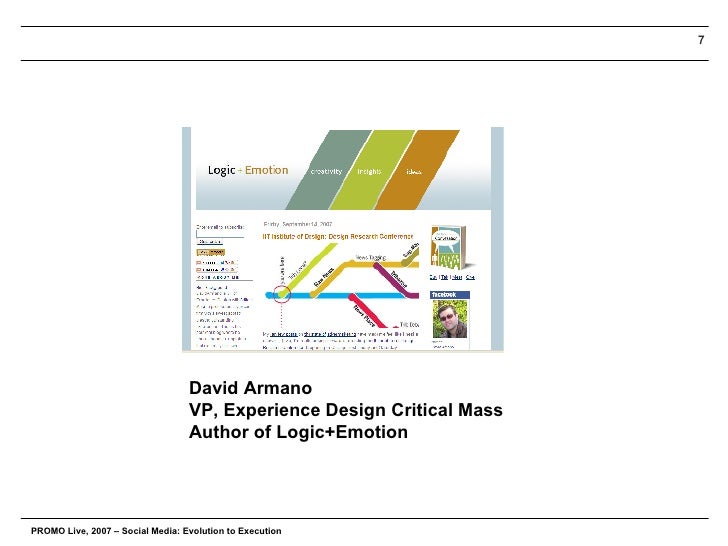Select the creativity banner stripe

point(328,170)
